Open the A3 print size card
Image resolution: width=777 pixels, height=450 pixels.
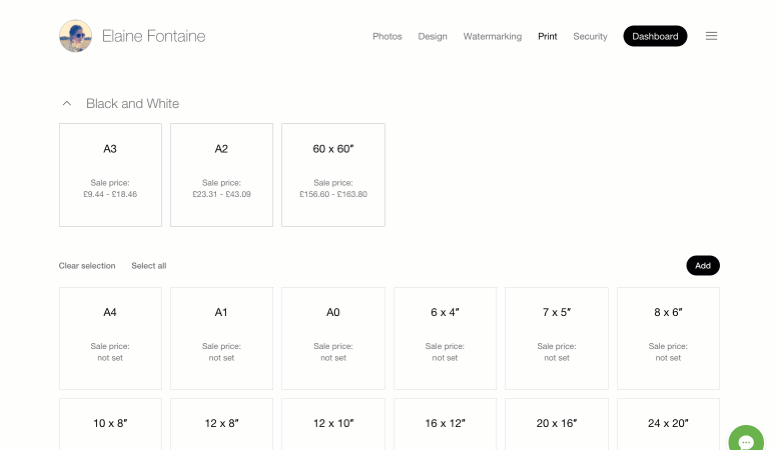click(x=111, y=175)
